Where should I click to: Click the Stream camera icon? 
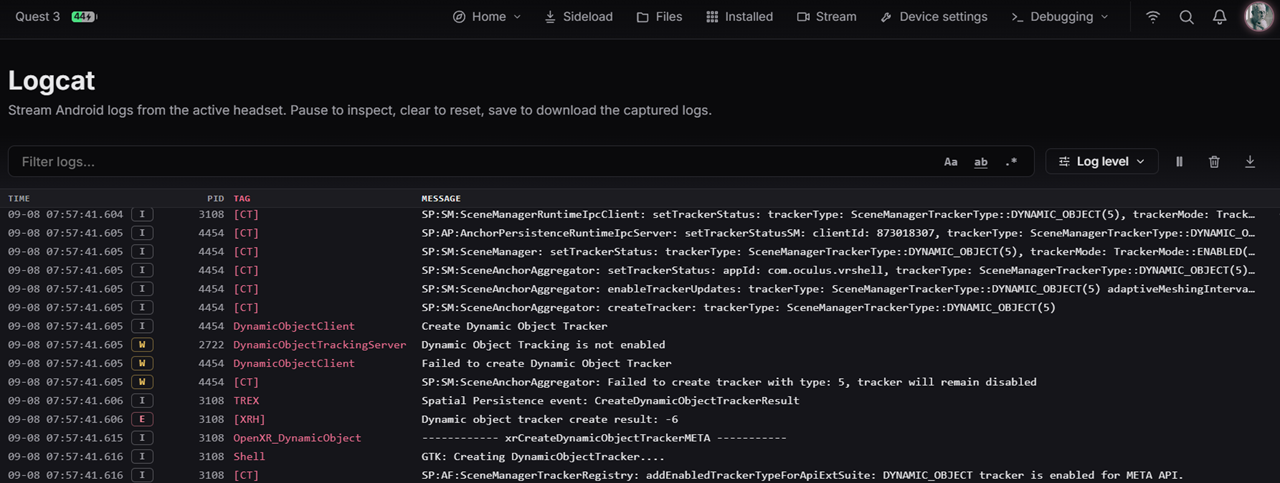(803, 17)
